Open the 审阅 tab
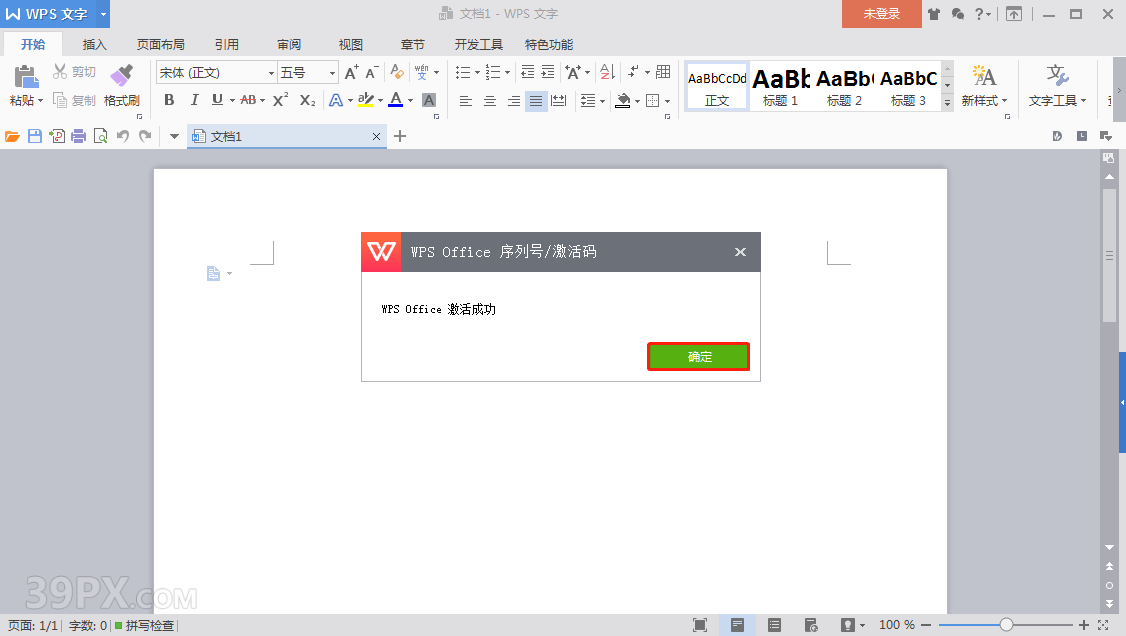This screenshot has height=636, width=1126. click(x=289, y=45)
